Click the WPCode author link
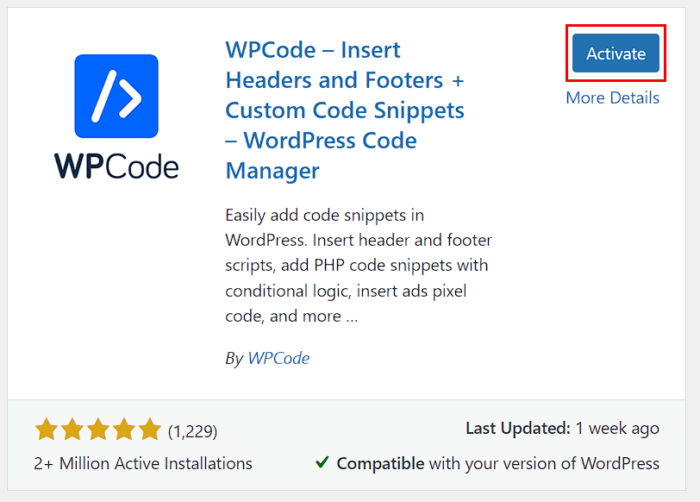Image resolution: width=700 pixels, height=502 pixels. (x=279, y=358)
